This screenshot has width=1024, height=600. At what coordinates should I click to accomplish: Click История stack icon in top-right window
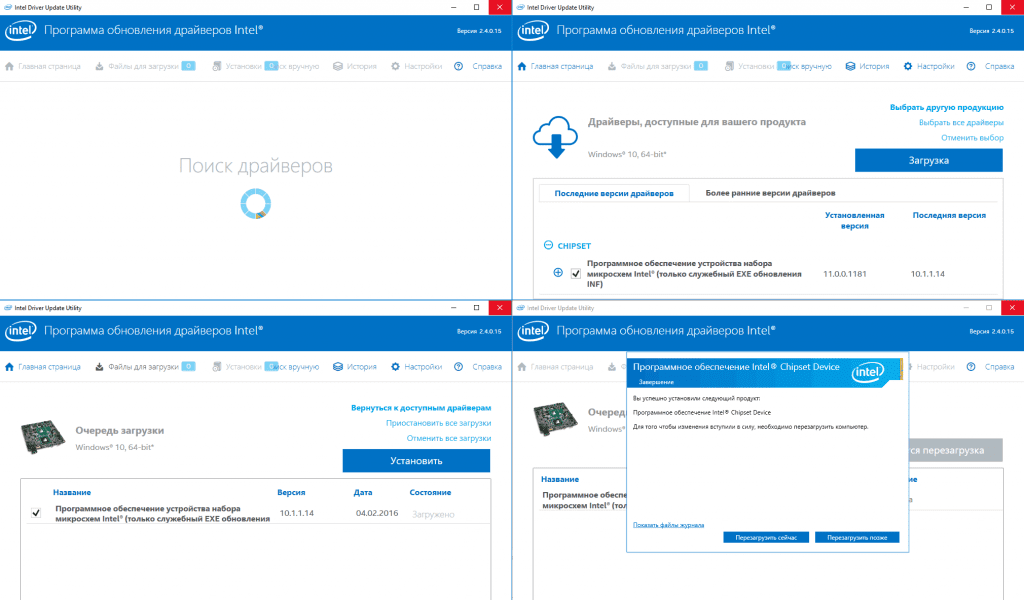tap(850, 66)
